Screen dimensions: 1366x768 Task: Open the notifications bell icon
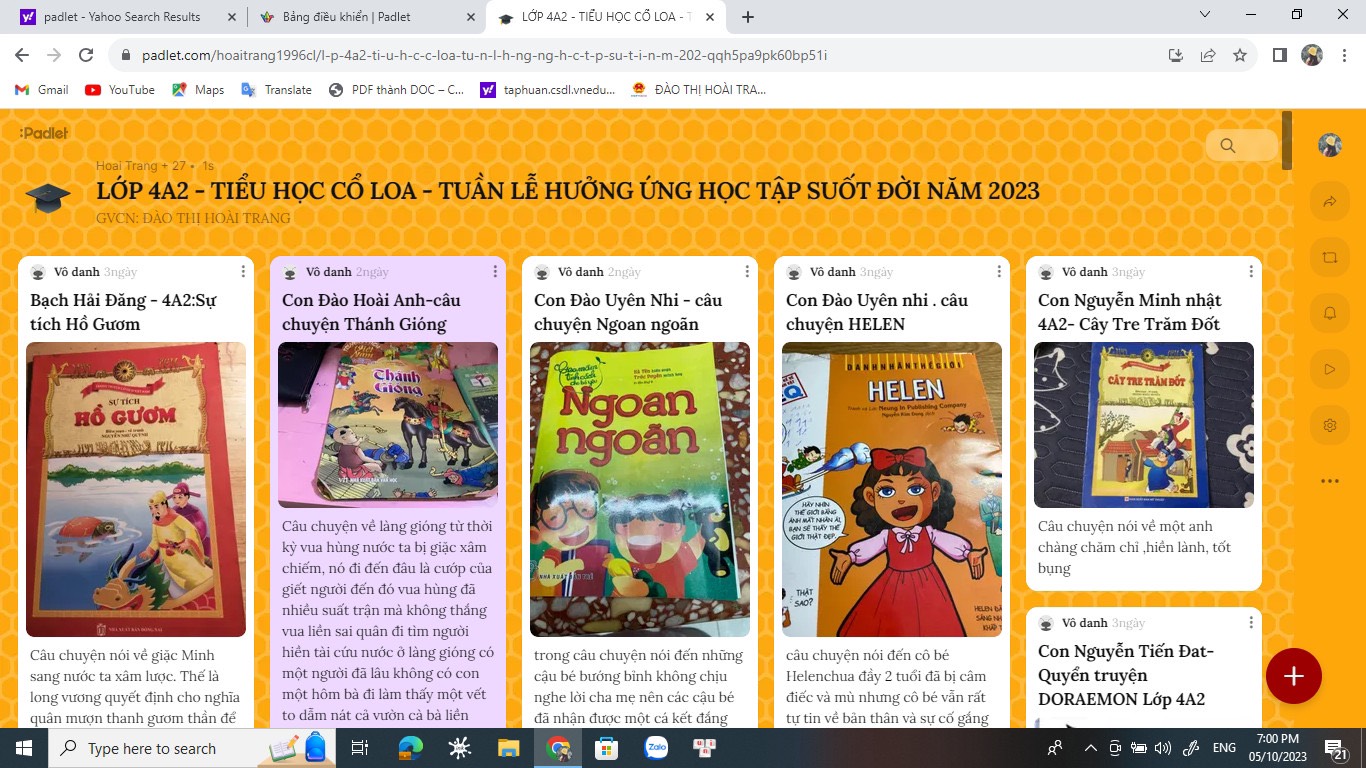coord(1329,313)
